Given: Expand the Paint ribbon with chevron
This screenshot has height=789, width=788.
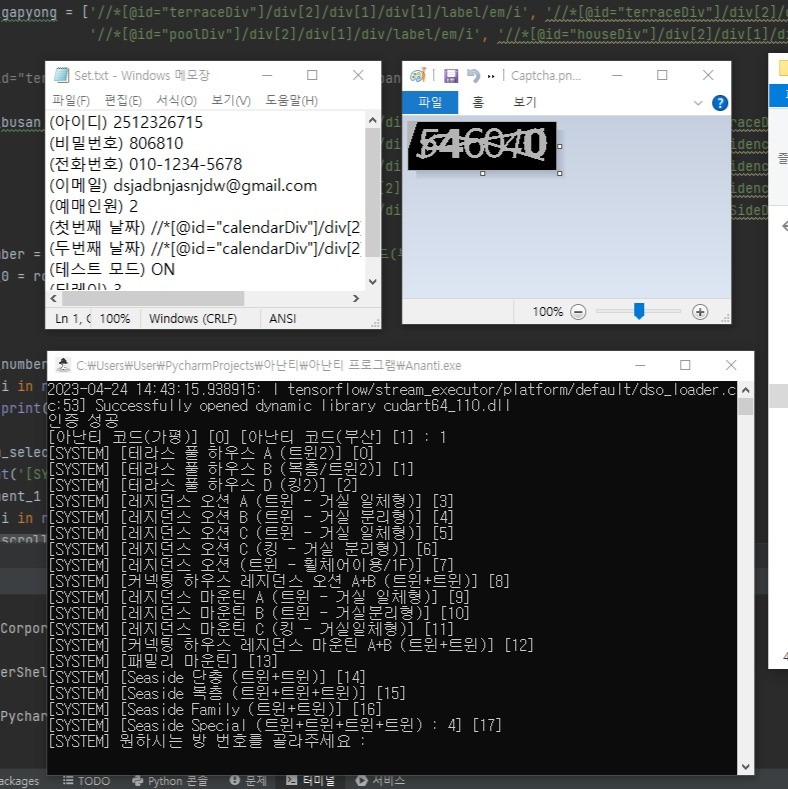Looking at the screenshot, I should (698, 103).
